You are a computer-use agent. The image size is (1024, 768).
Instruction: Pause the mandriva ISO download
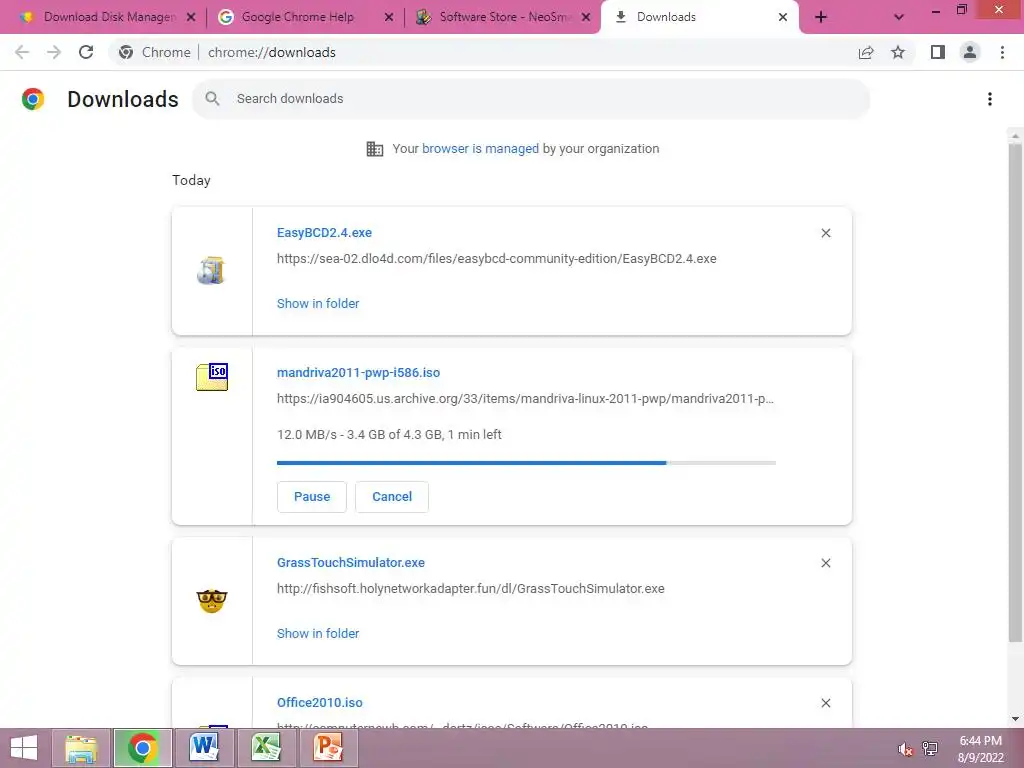[312, 497]
